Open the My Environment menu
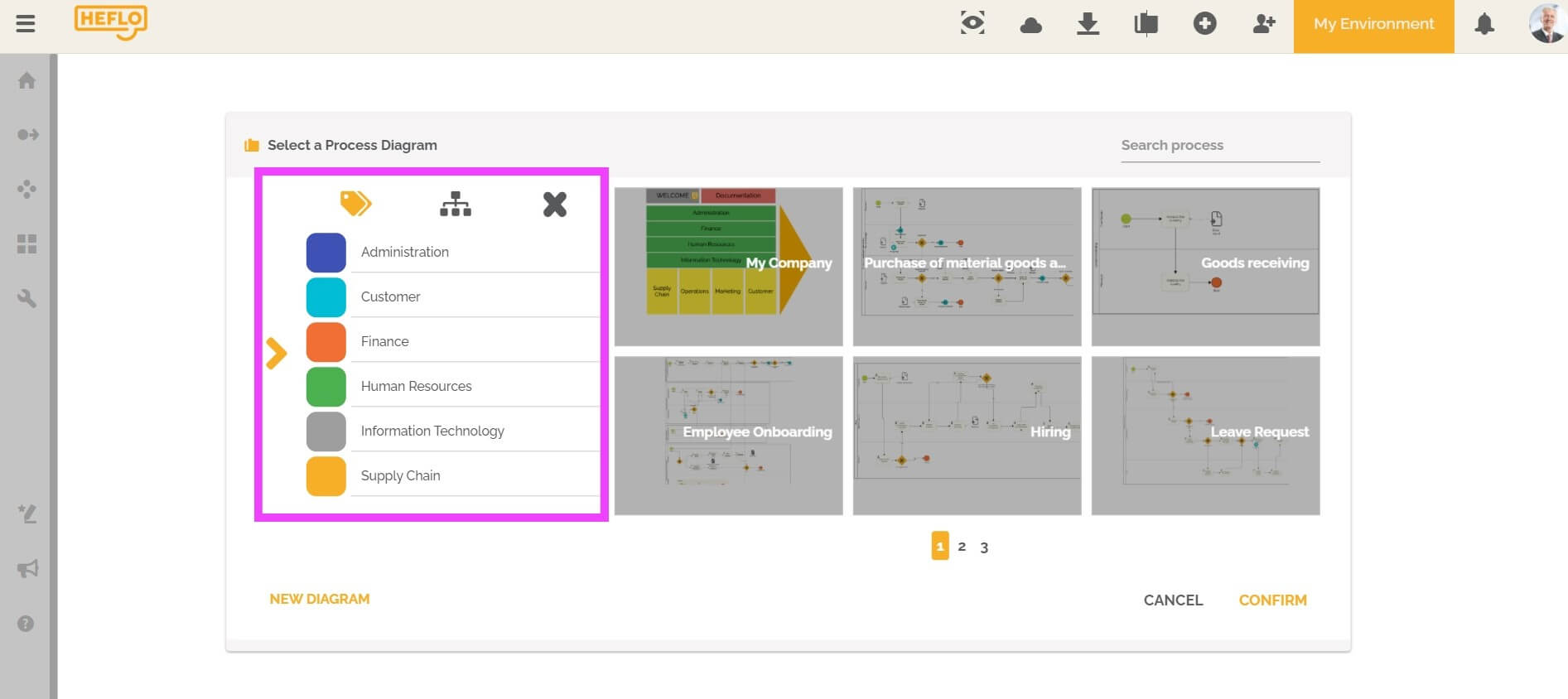This screenshot has height=699, width=1568. [x=1373, y=24]
